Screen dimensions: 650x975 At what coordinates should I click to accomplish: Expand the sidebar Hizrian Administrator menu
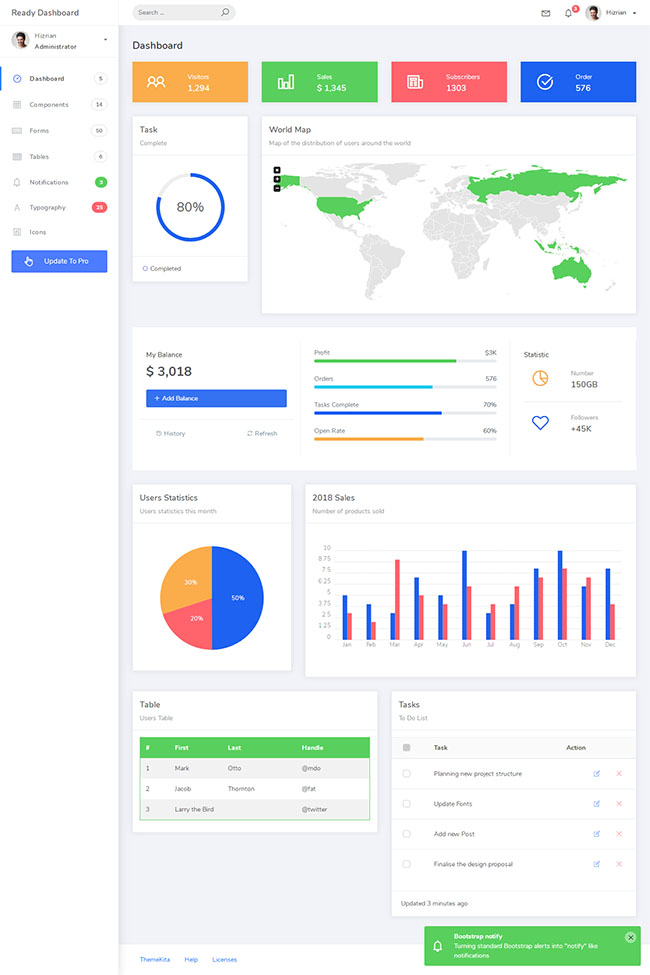click(105, 40)
